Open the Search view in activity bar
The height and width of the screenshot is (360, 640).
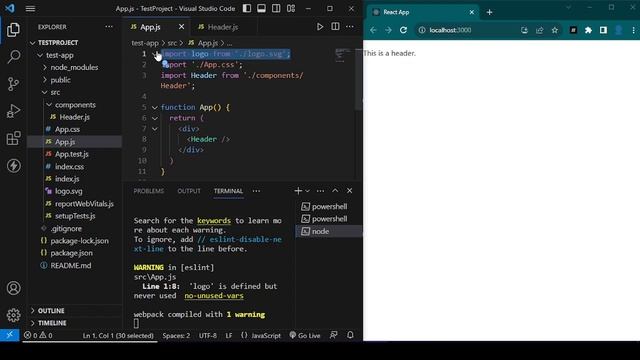[13, 57]
